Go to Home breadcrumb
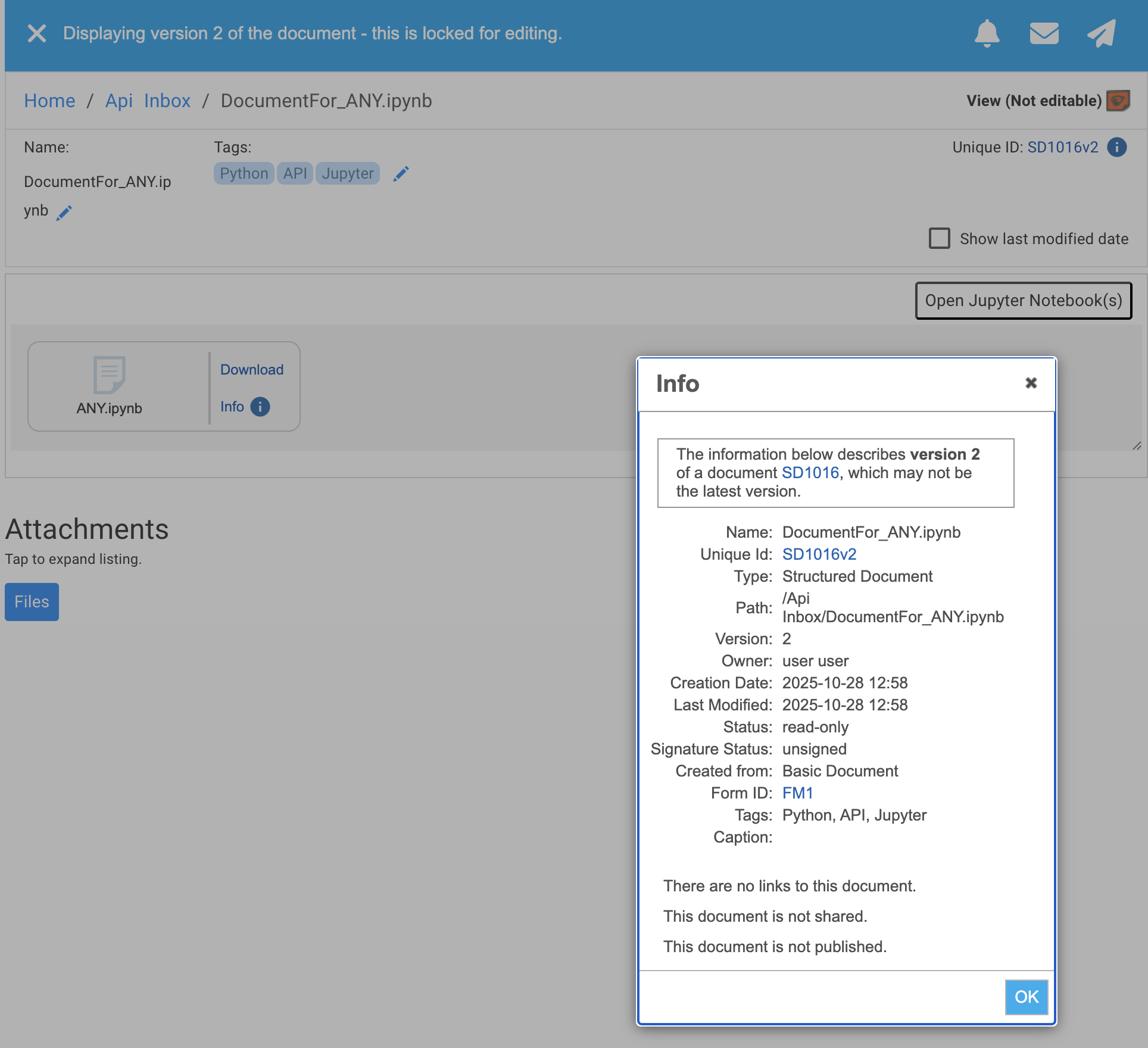 pyautogui.click(x=49, y=101)
